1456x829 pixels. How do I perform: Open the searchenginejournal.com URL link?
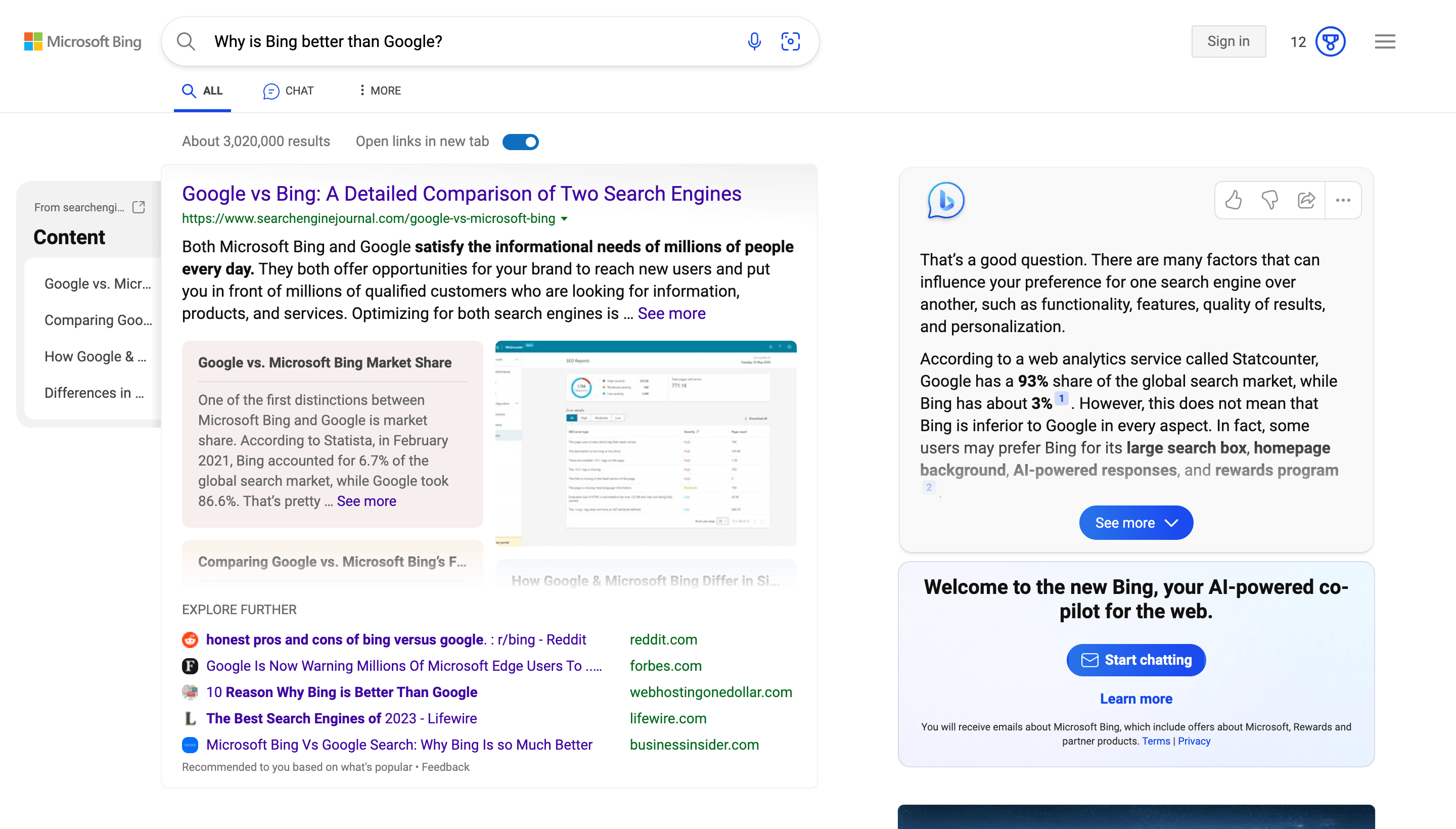tap(369, 219)
